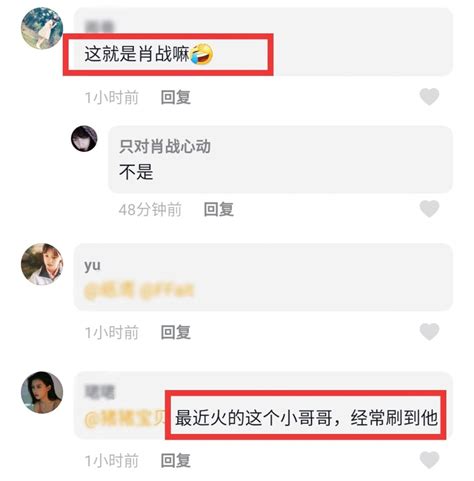474x481 pixels.
Task: Open the 只对肖战心动 username
Action: point(165,146)
